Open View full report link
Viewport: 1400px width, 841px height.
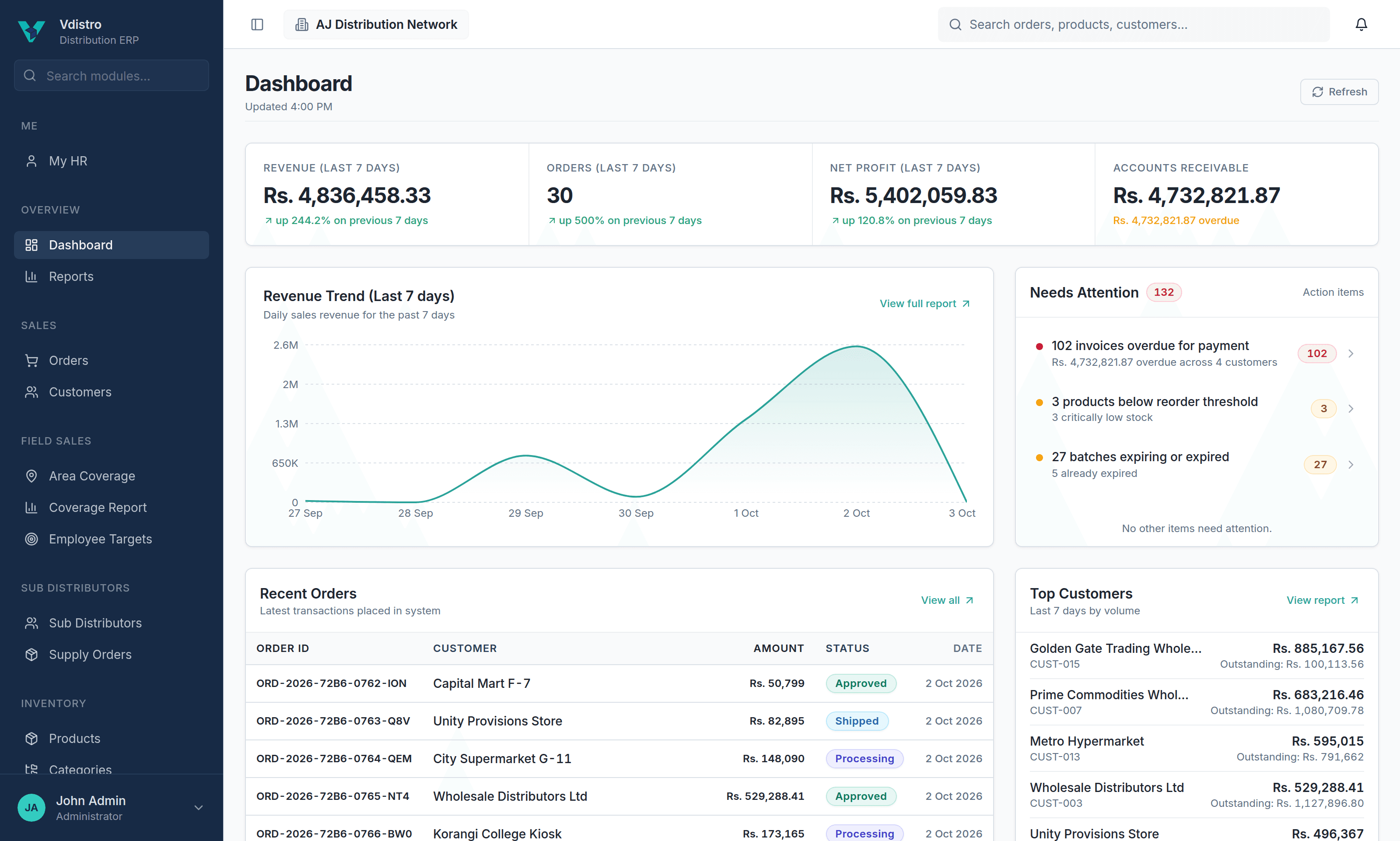click(924, 304)
